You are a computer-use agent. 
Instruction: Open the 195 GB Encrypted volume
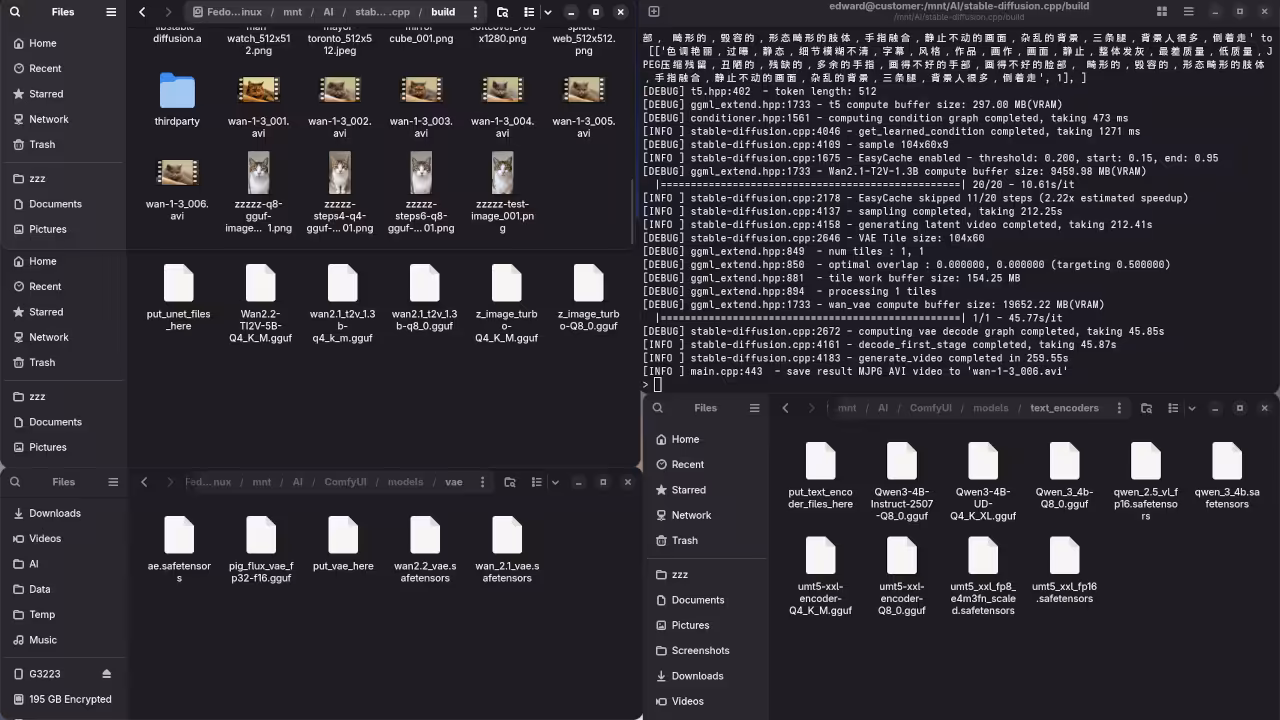69,699
